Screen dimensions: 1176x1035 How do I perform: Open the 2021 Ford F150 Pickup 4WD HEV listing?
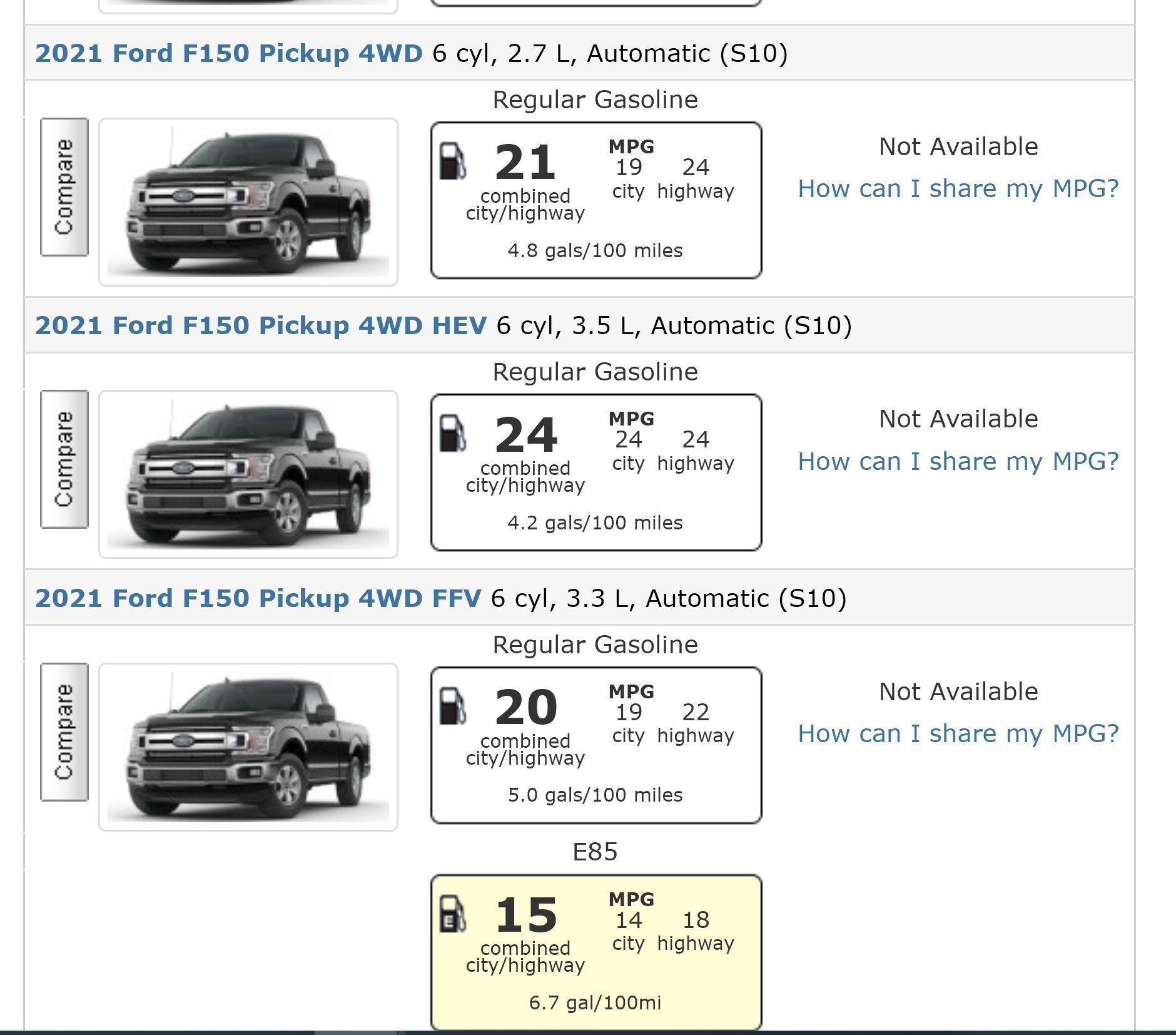261,325
